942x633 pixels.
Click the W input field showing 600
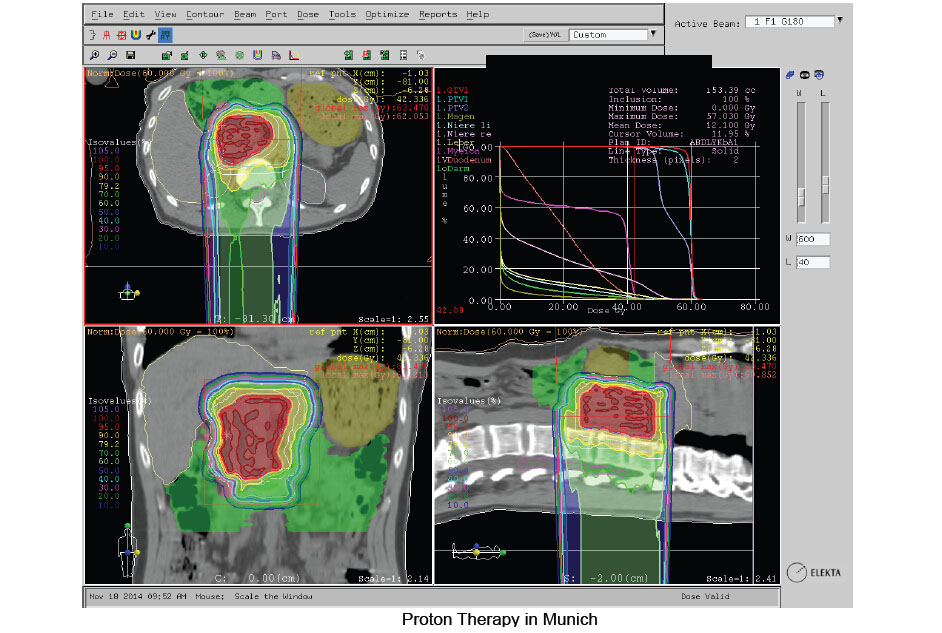tap(813, 239)
